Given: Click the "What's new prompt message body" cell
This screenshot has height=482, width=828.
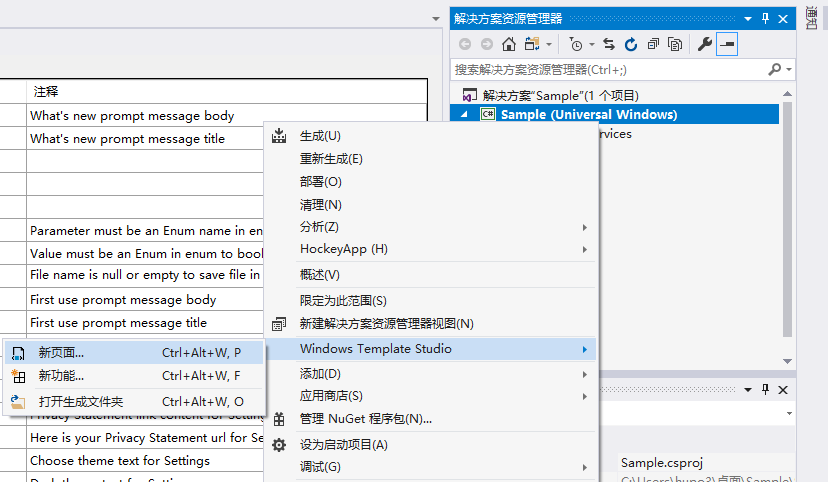Looking at the screenshot, I should click(x=227, y=116).
